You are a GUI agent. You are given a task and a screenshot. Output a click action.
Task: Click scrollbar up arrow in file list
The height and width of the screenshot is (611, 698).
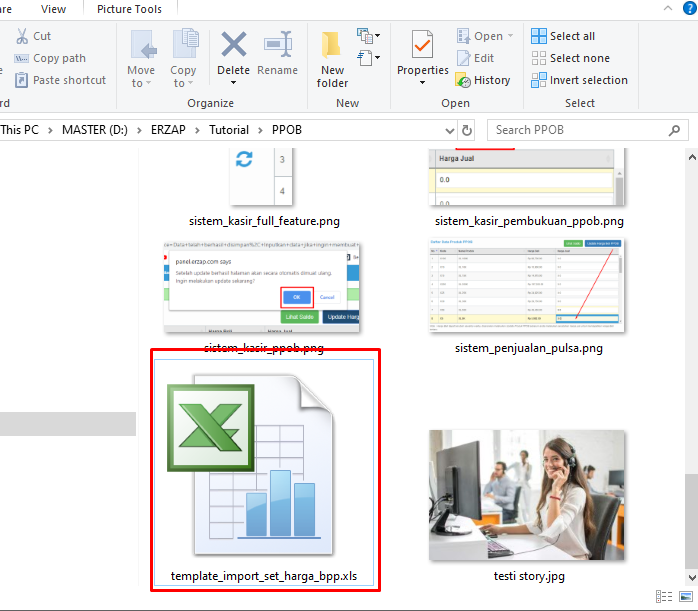point(692,157)
